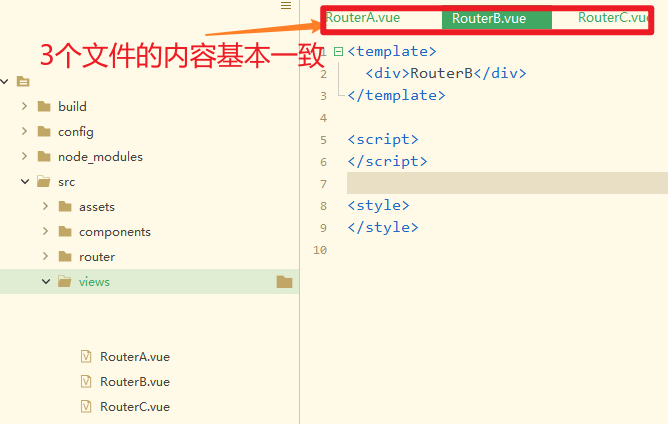Open RouterB.vue from the file tree

135,382
